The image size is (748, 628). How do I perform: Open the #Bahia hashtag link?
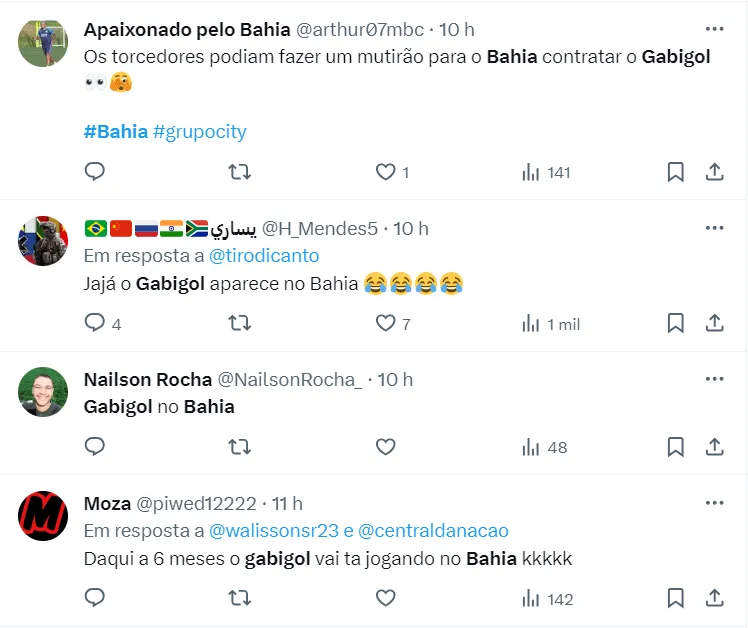coord(116,132)
